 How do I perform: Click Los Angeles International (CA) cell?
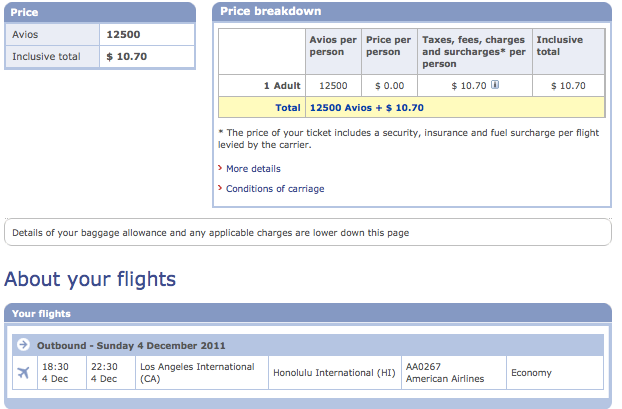coord(198,373)
